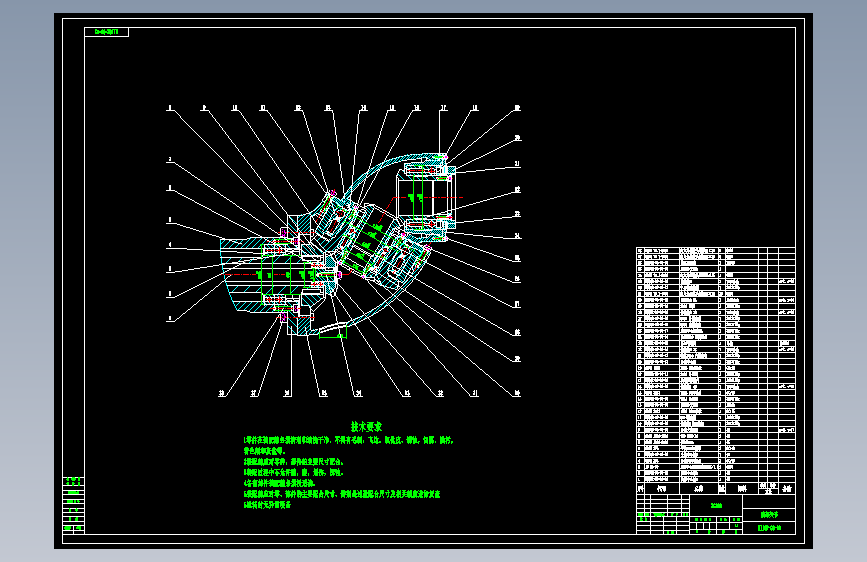Select part balloon number 20
This screenshot has height=562, width=867.
point(518,138)
